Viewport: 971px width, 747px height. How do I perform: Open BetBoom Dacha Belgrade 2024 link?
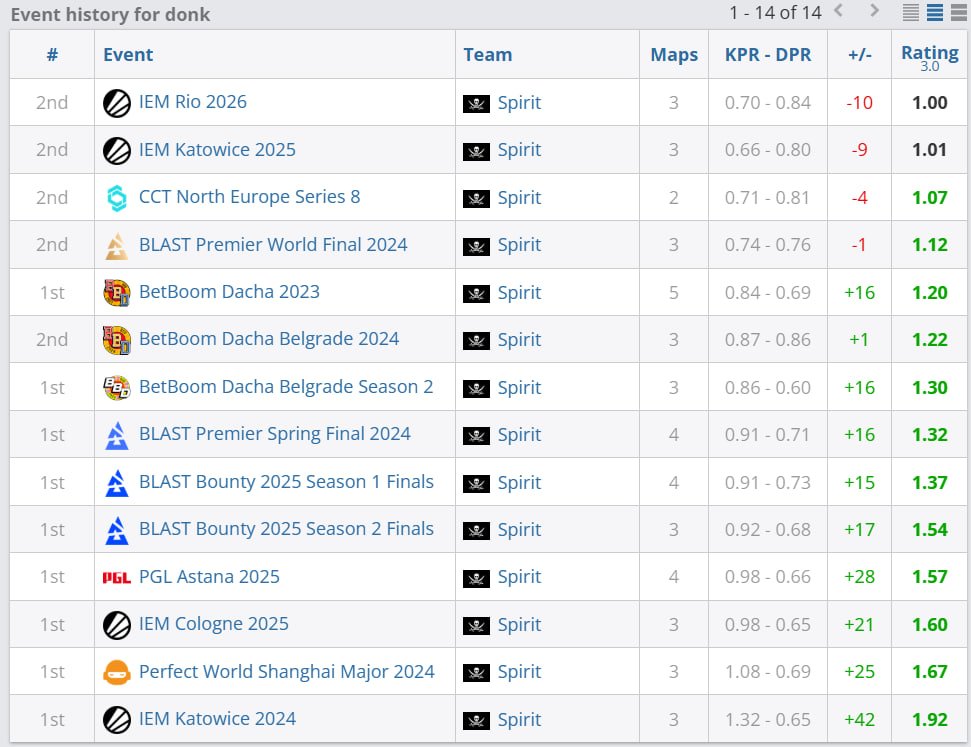click(x=269, y=339)
